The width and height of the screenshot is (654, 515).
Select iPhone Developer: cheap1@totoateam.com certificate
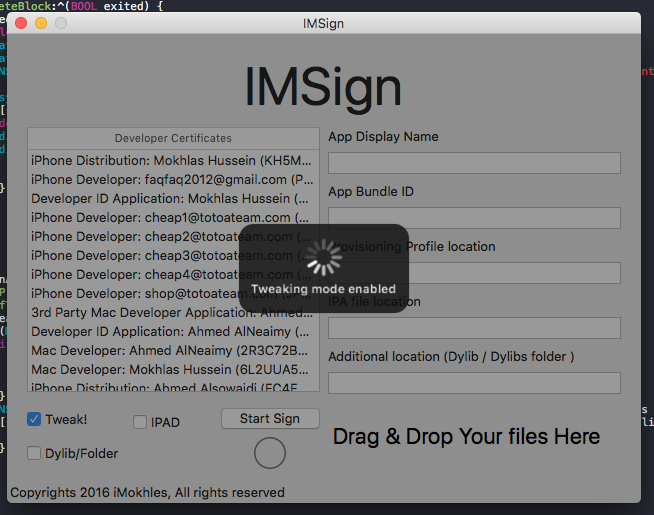coord(174,218)
